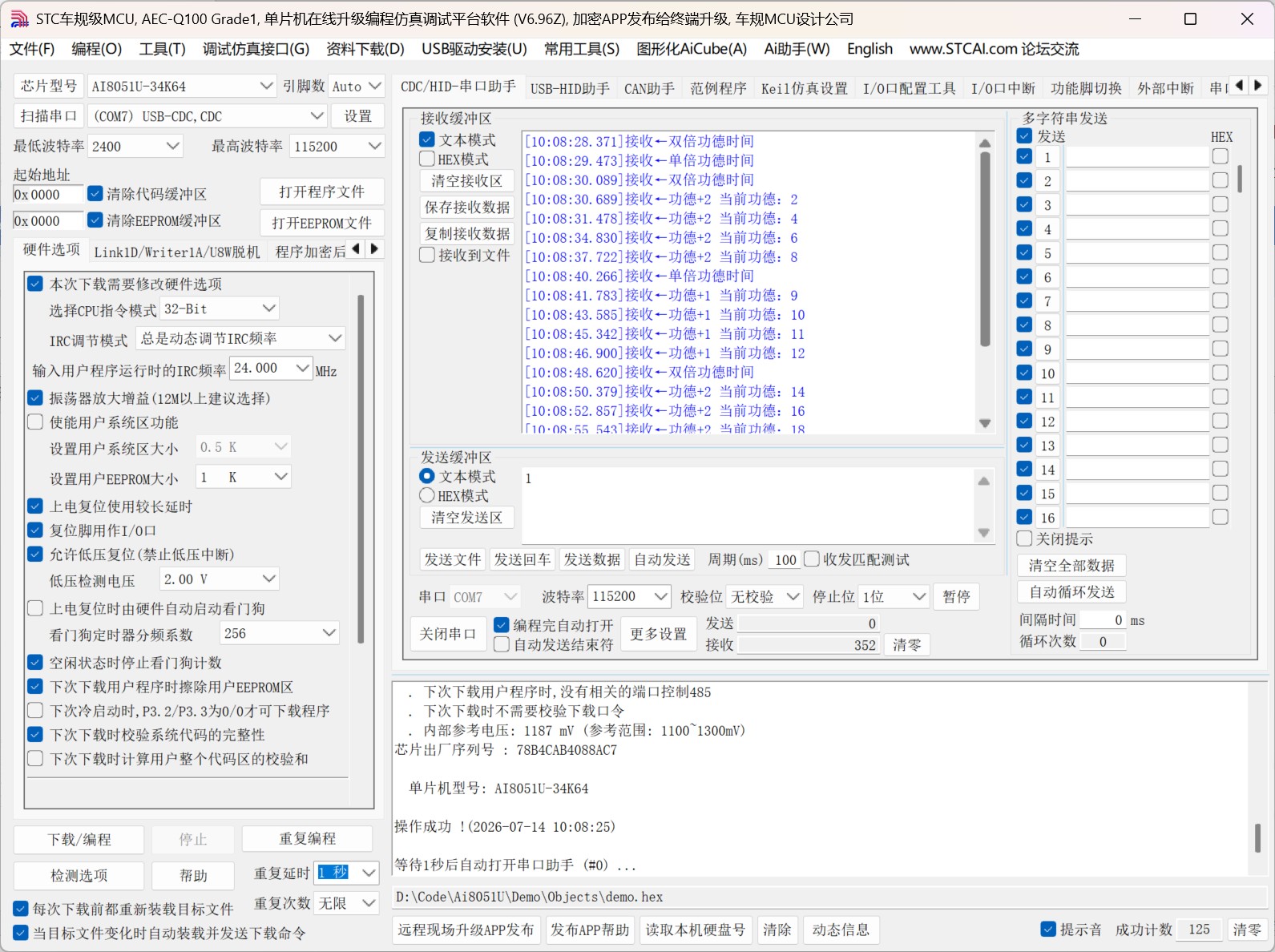1275x952 pixels.
Task: Click receive buffer vertical scrollbar thumb
Action: 985,248
